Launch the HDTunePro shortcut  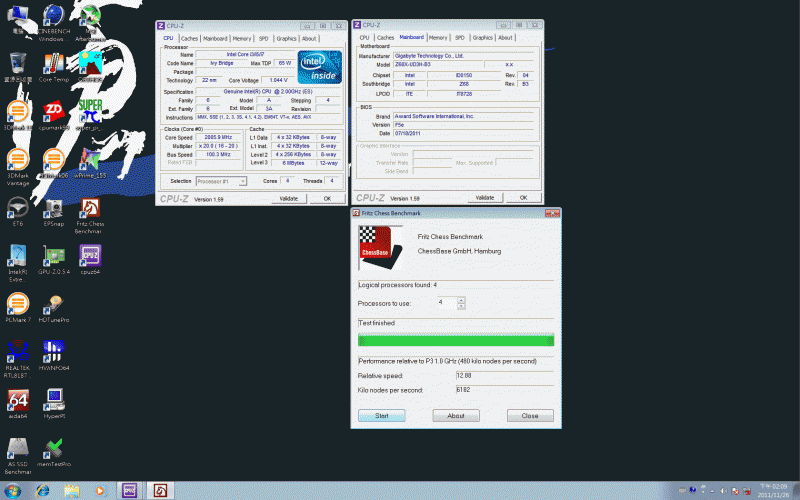(x=54, y=308)
